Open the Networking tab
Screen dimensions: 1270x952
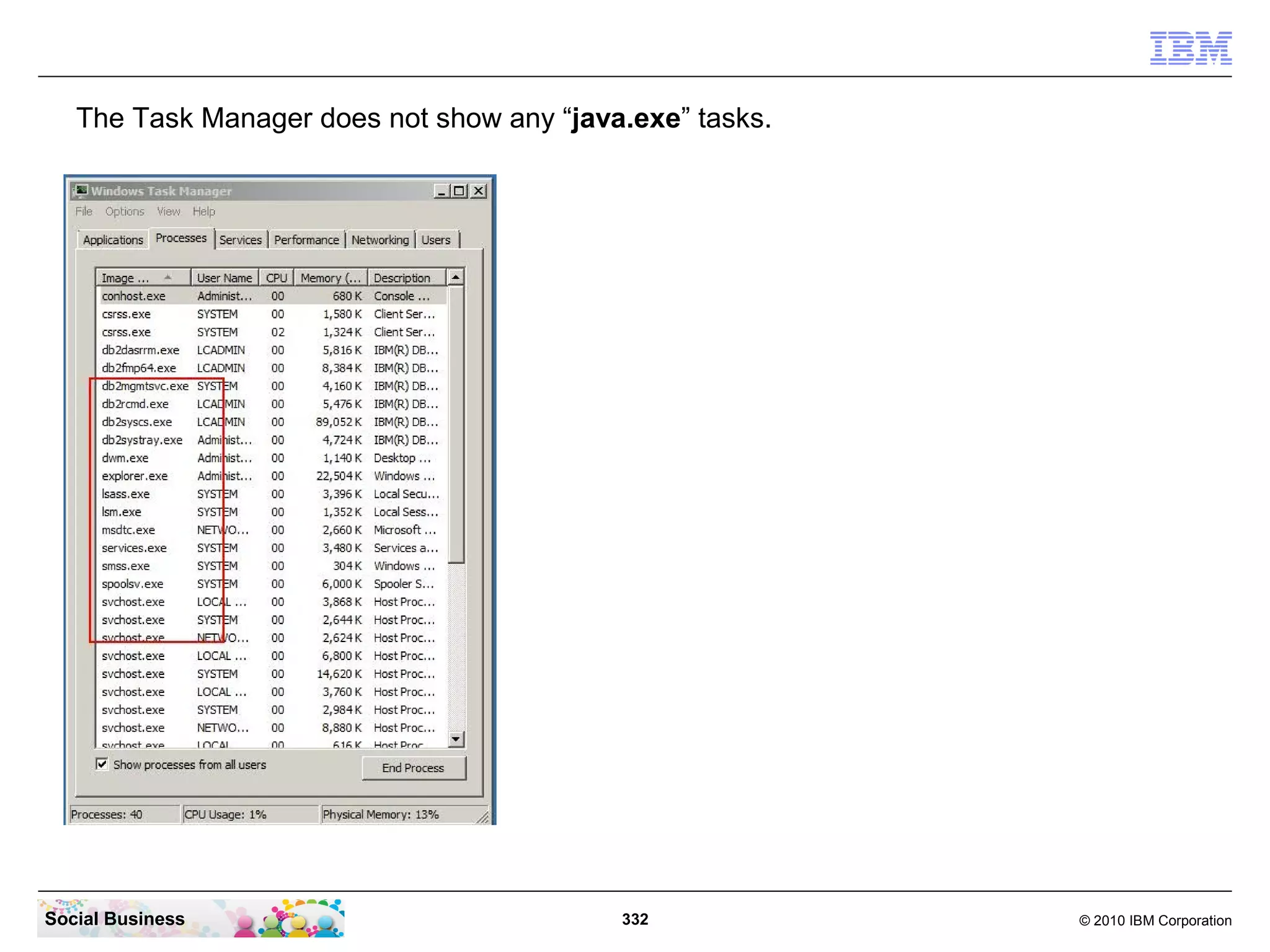tap(380, 240)
